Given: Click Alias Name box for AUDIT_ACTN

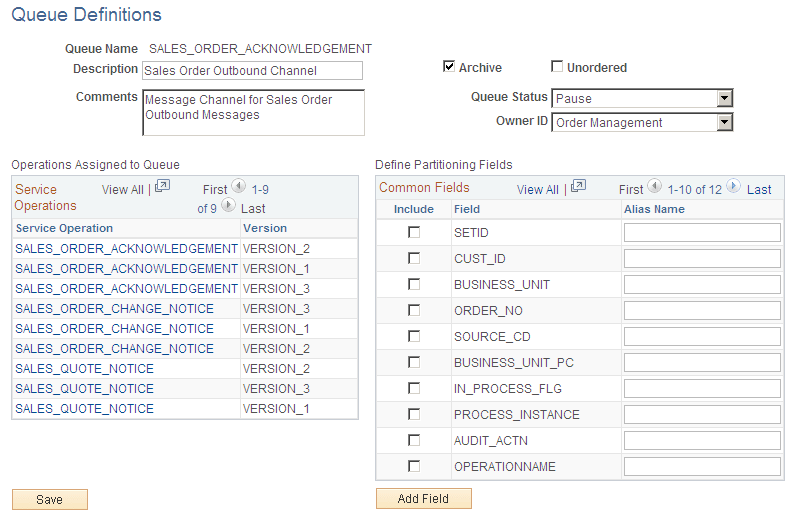Looking at the screenshot, I should tap(702, 441).
